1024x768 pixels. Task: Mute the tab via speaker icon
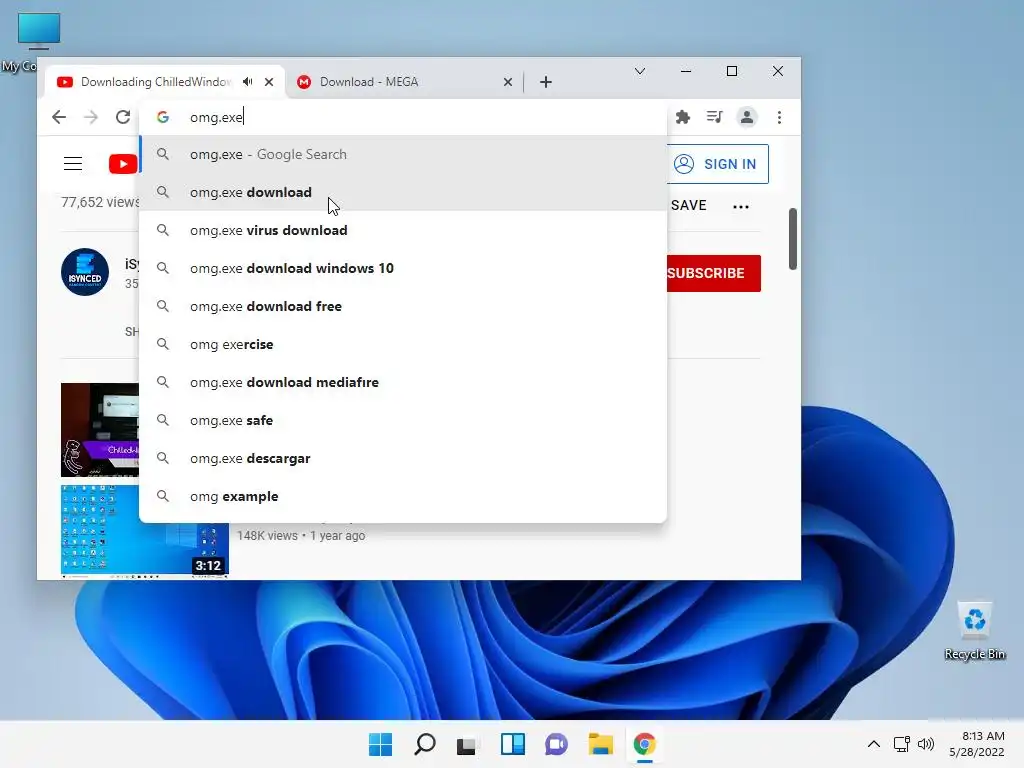[248, 82]
